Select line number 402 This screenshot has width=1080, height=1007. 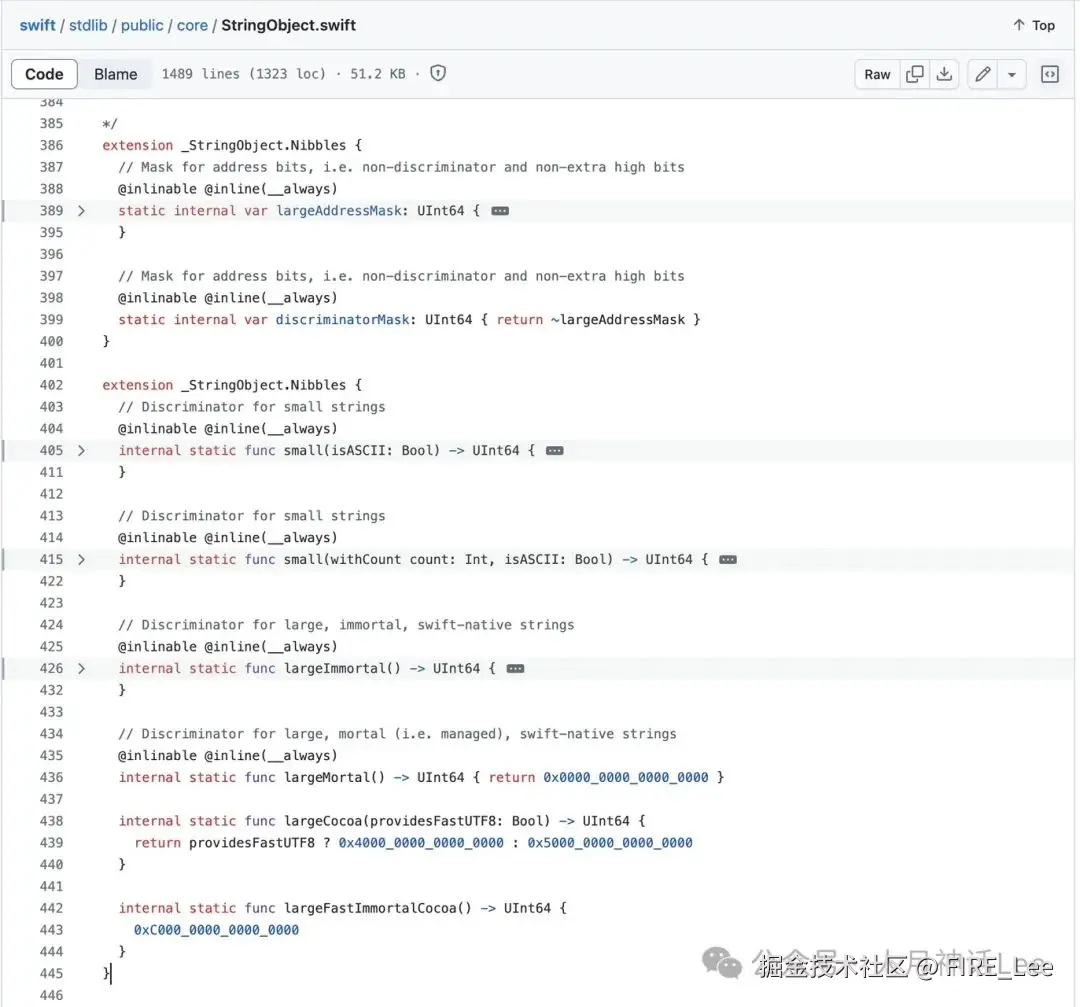pyautogui.click(x=51, y=385)
